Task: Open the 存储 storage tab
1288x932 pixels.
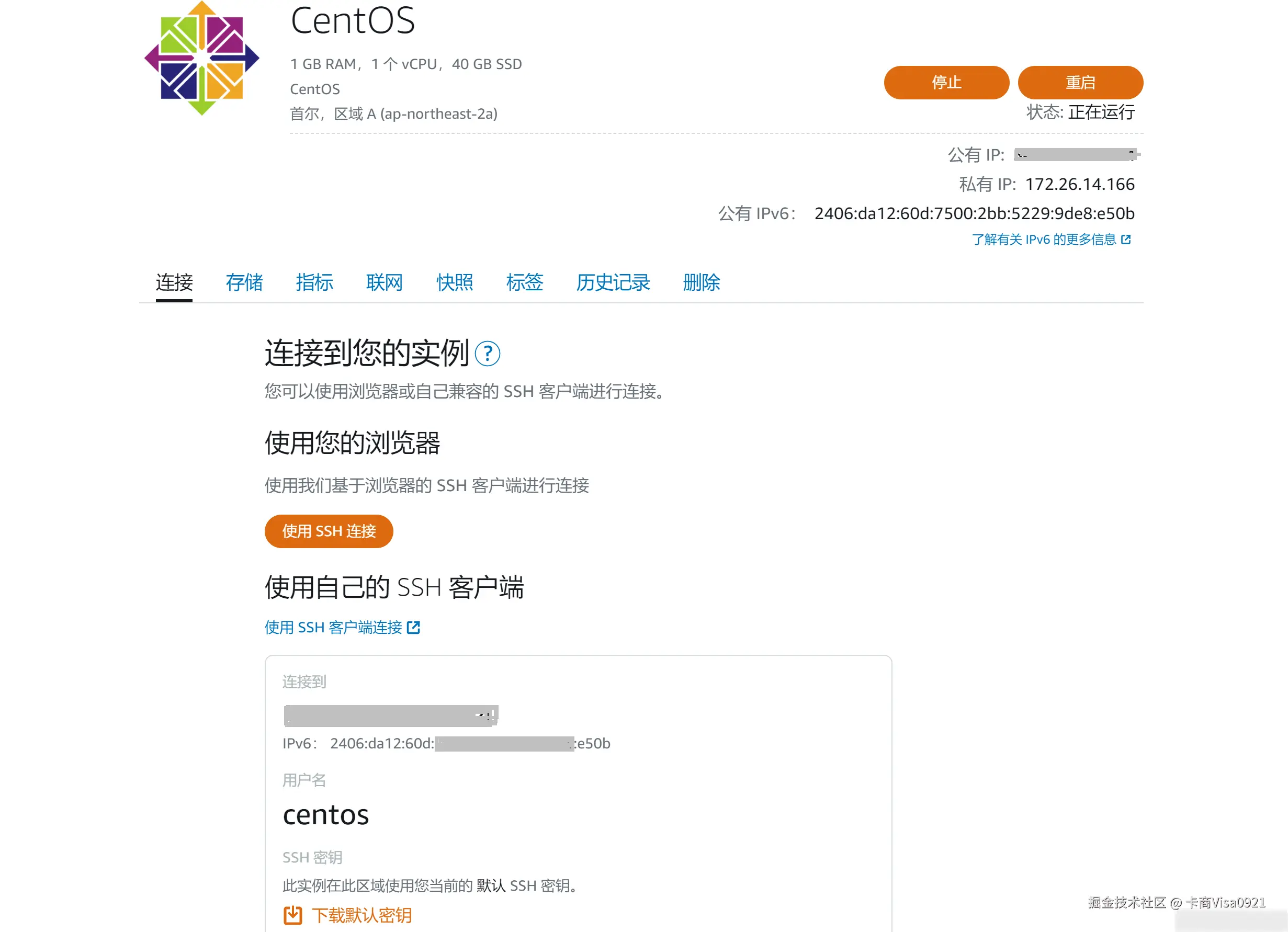Action: (x=244, y=282)
